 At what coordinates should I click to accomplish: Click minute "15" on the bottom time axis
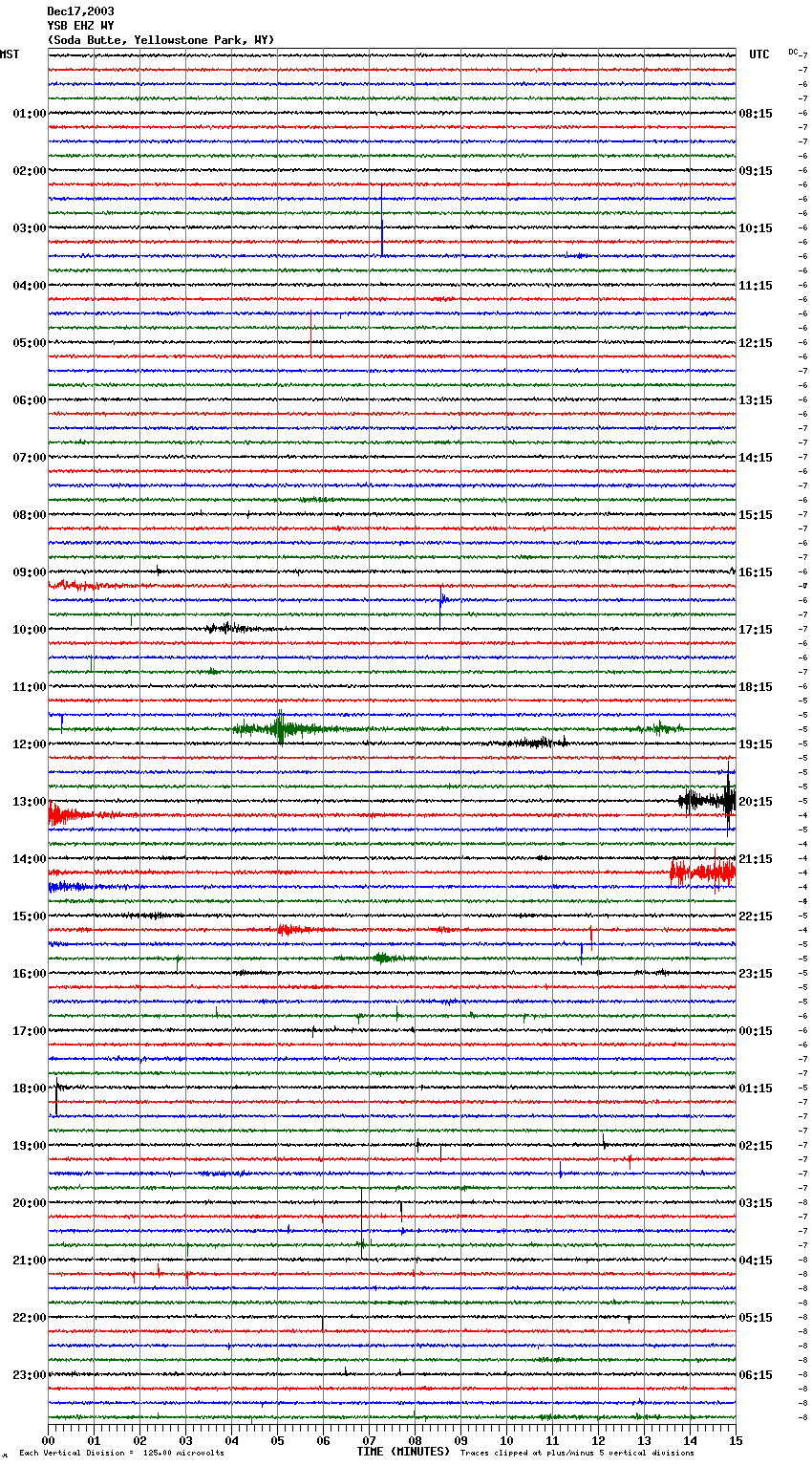point(736,1440)
